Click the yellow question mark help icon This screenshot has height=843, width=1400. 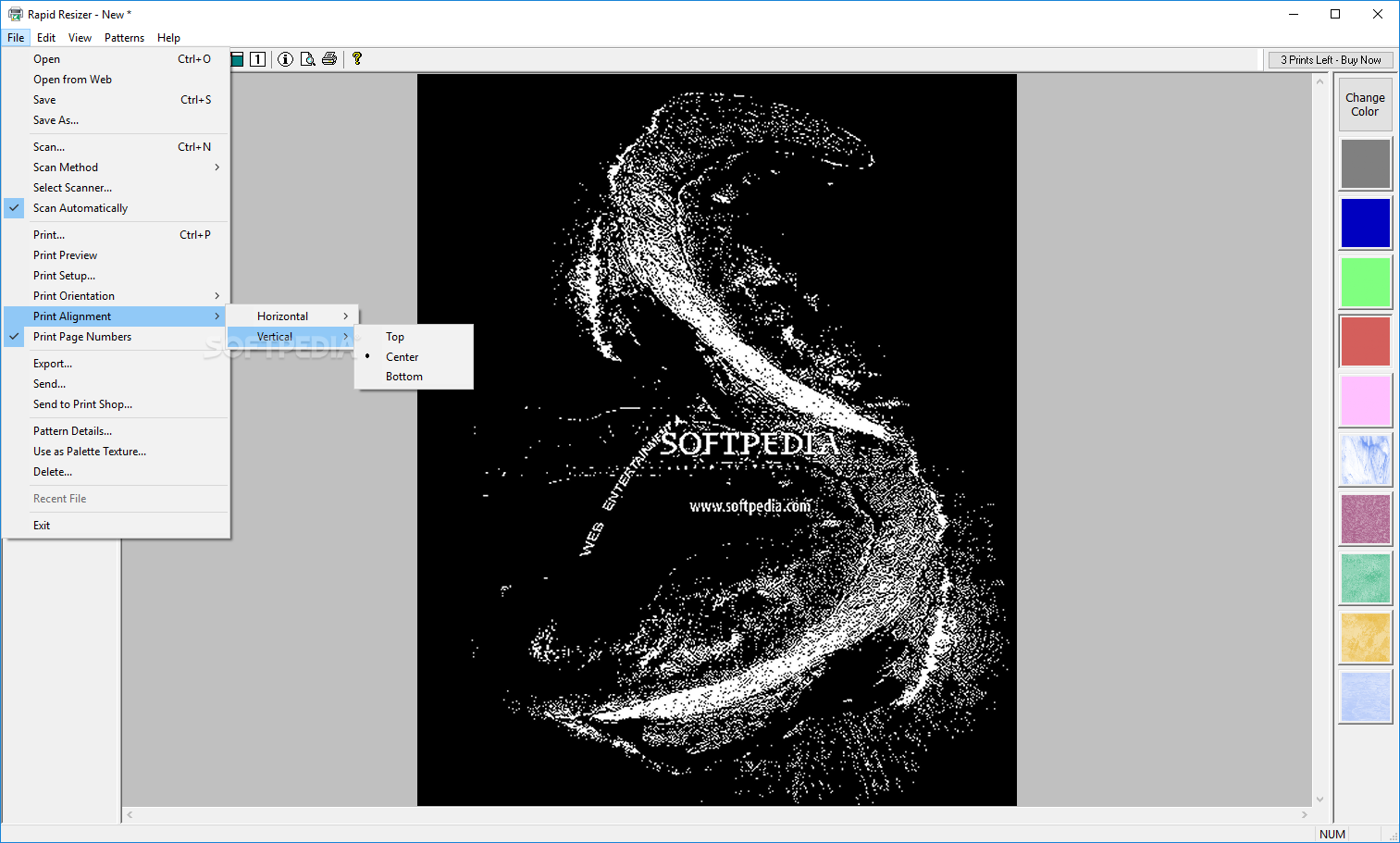pyautogui.click(x=357, y=59)
